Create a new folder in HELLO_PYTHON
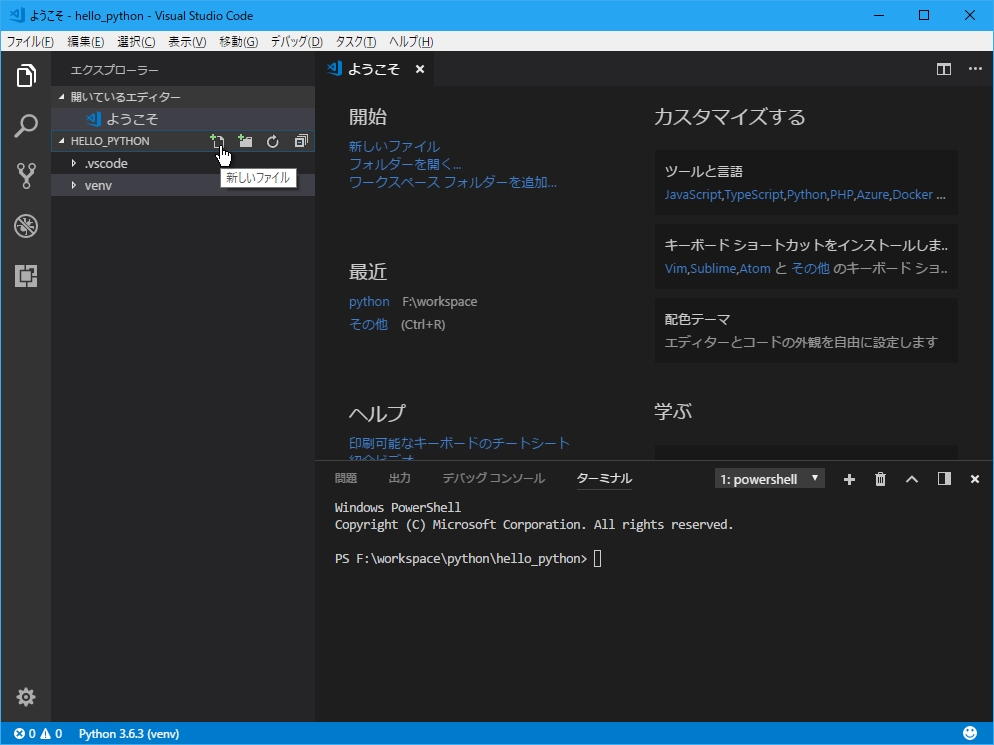This screenshot has width=994, height=745. pyautogui.click(x=245, y=141)
